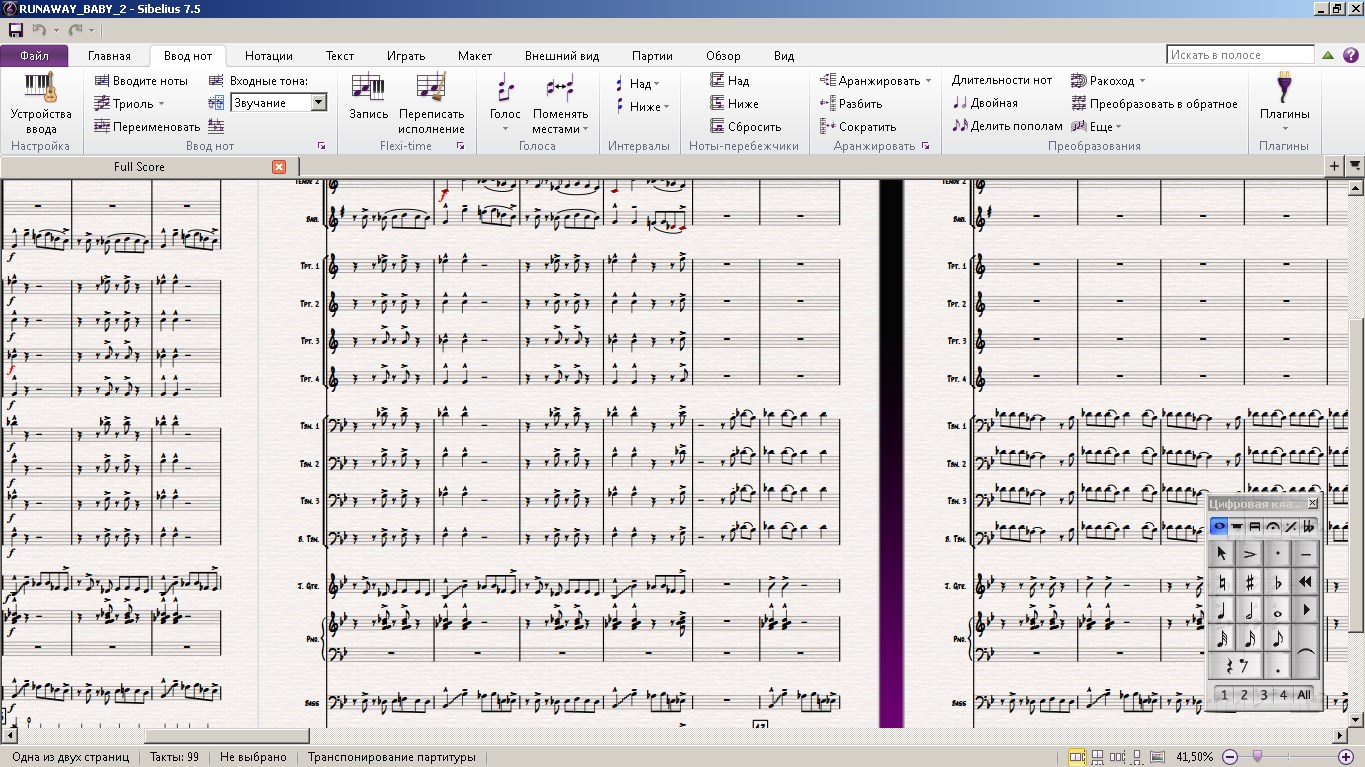Open the Устройства ввода input devices setup

(41, 103)
